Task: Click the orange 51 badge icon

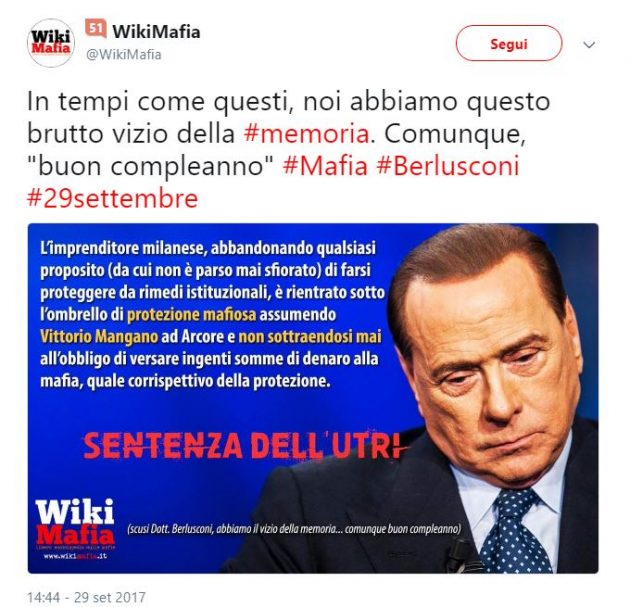Action: point(96,29)
